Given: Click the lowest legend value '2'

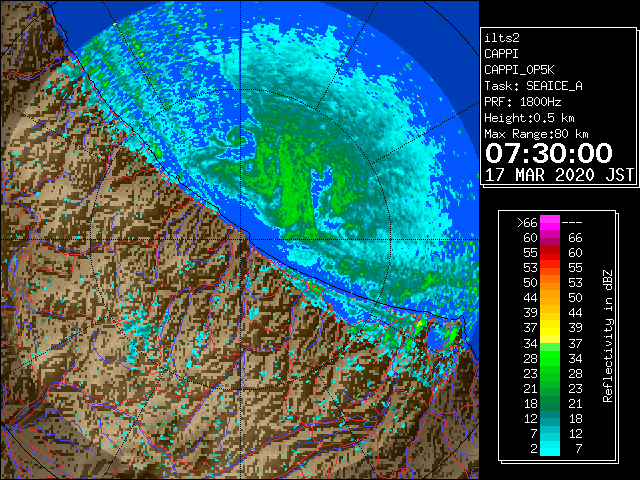Looking at the screenshot, I should (534, 449).
